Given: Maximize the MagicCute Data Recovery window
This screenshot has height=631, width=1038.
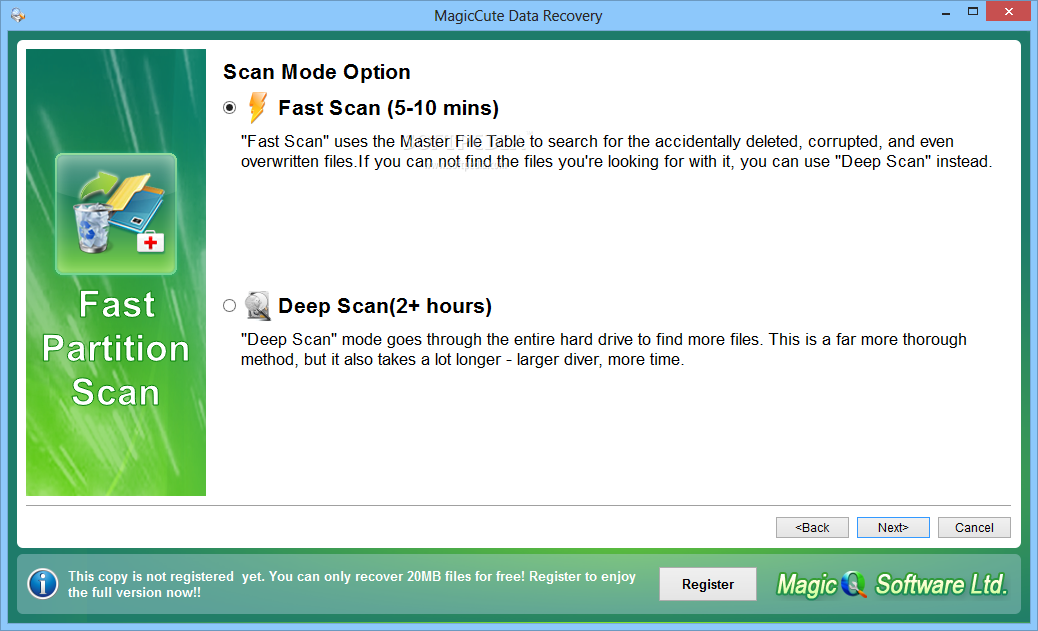Looking at the screenshot, I should click(x=972, y=12).
